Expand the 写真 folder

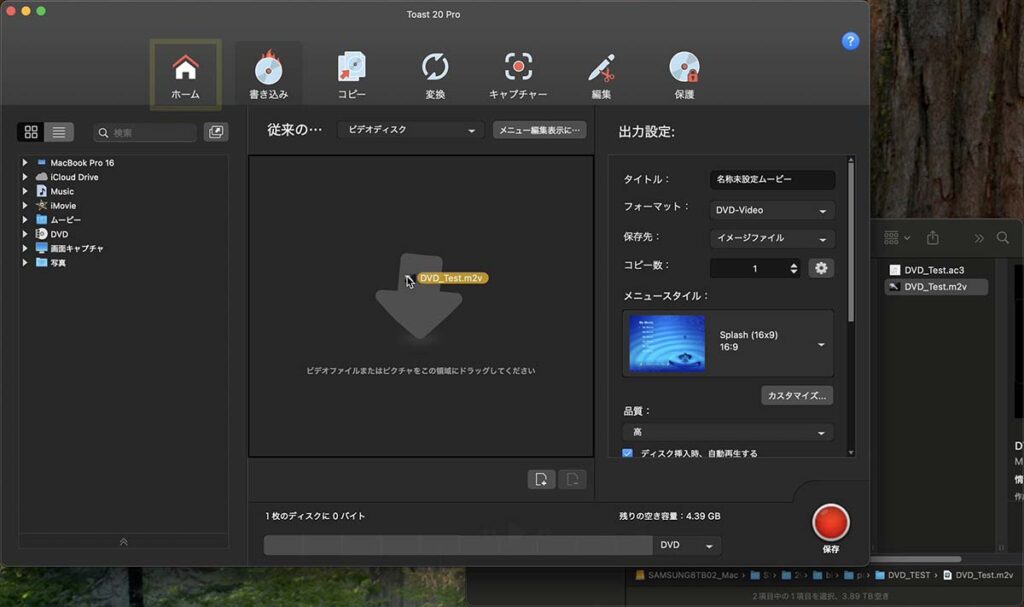[25, 263]
